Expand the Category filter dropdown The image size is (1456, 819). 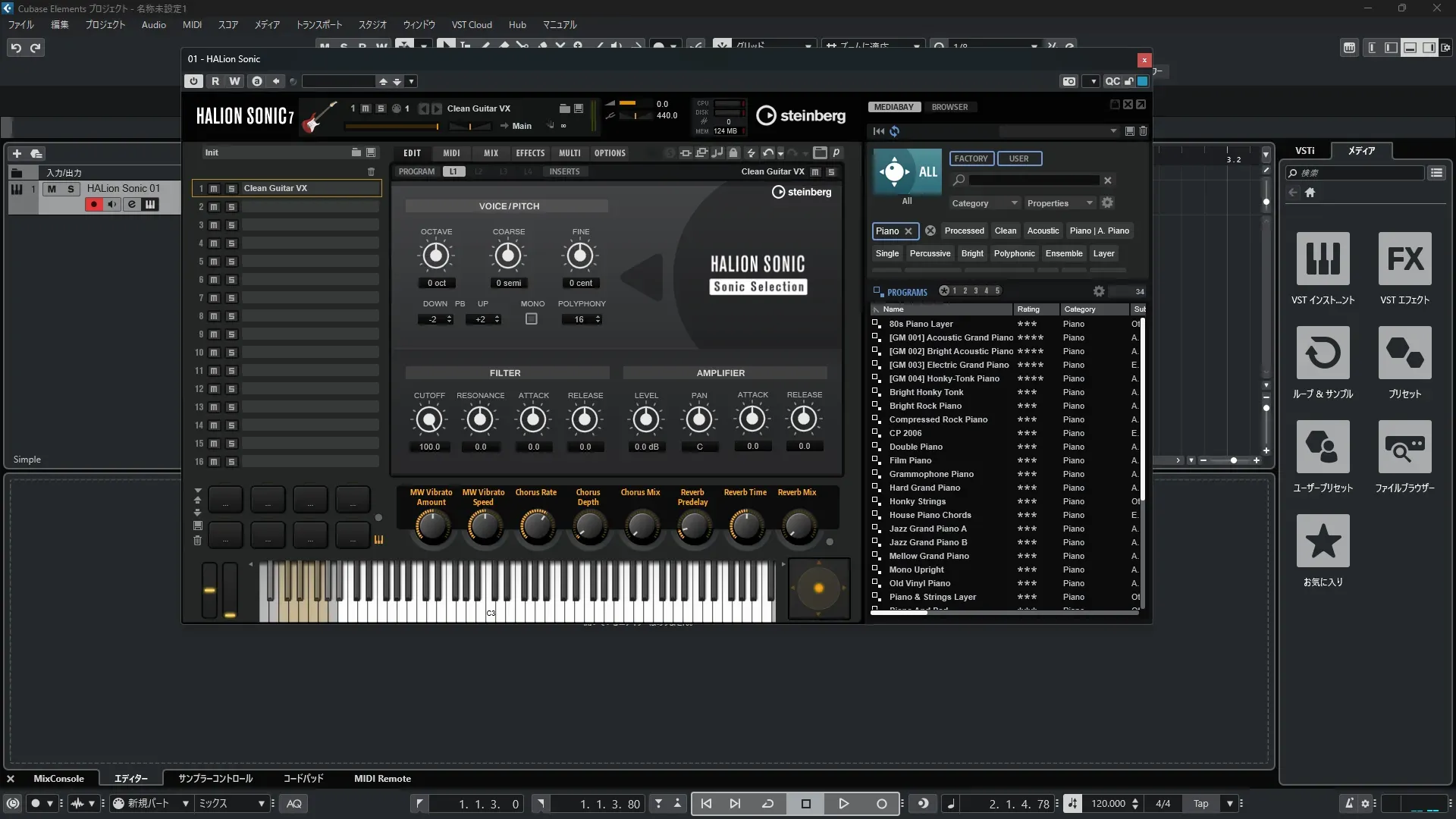coord(984,203)
